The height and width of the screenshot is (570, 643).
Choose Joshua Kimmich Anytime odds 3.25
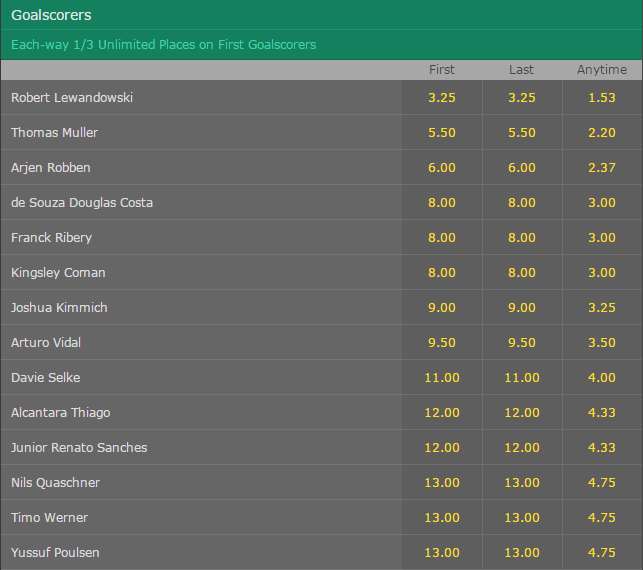[602, 308]
